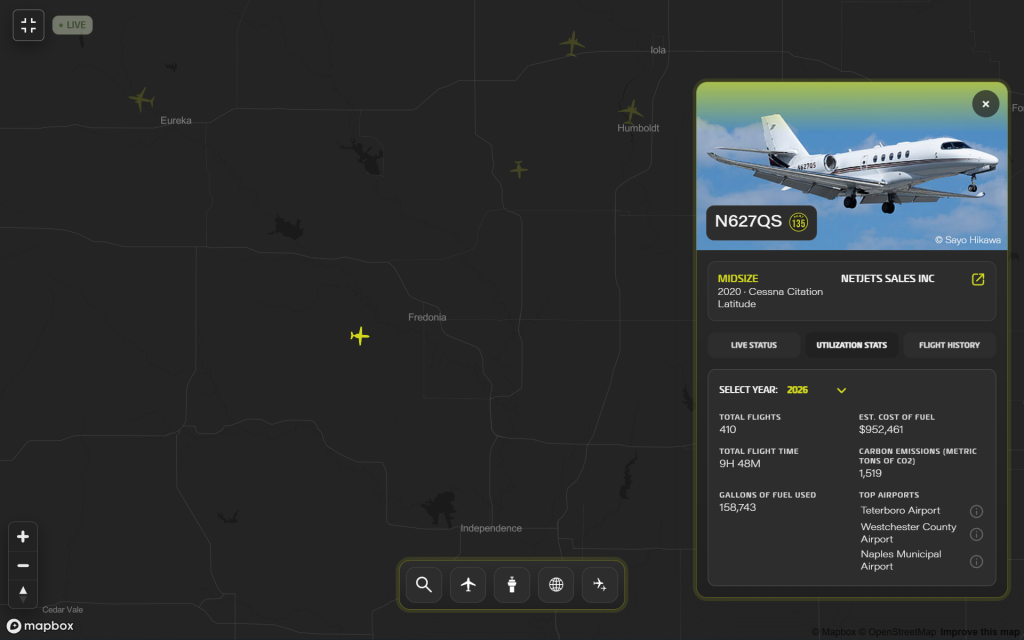Click the Naples Municipal Airport name
The width and height of the screenshot is (1024, 640).
(x=901, y=560)
